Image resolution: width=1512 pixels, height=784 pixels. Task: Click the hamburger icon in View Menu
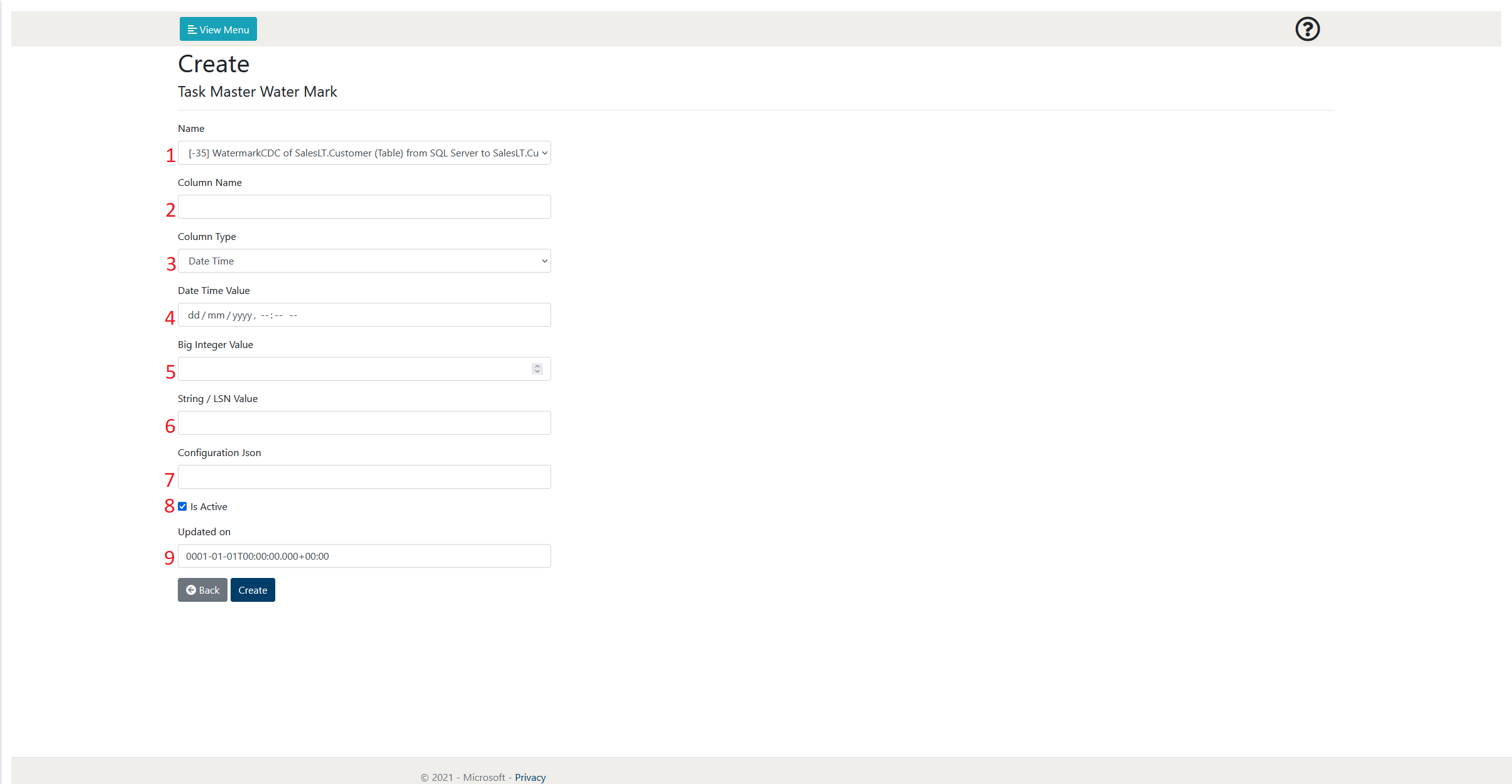pyautogui.click(x=192, y=30)
